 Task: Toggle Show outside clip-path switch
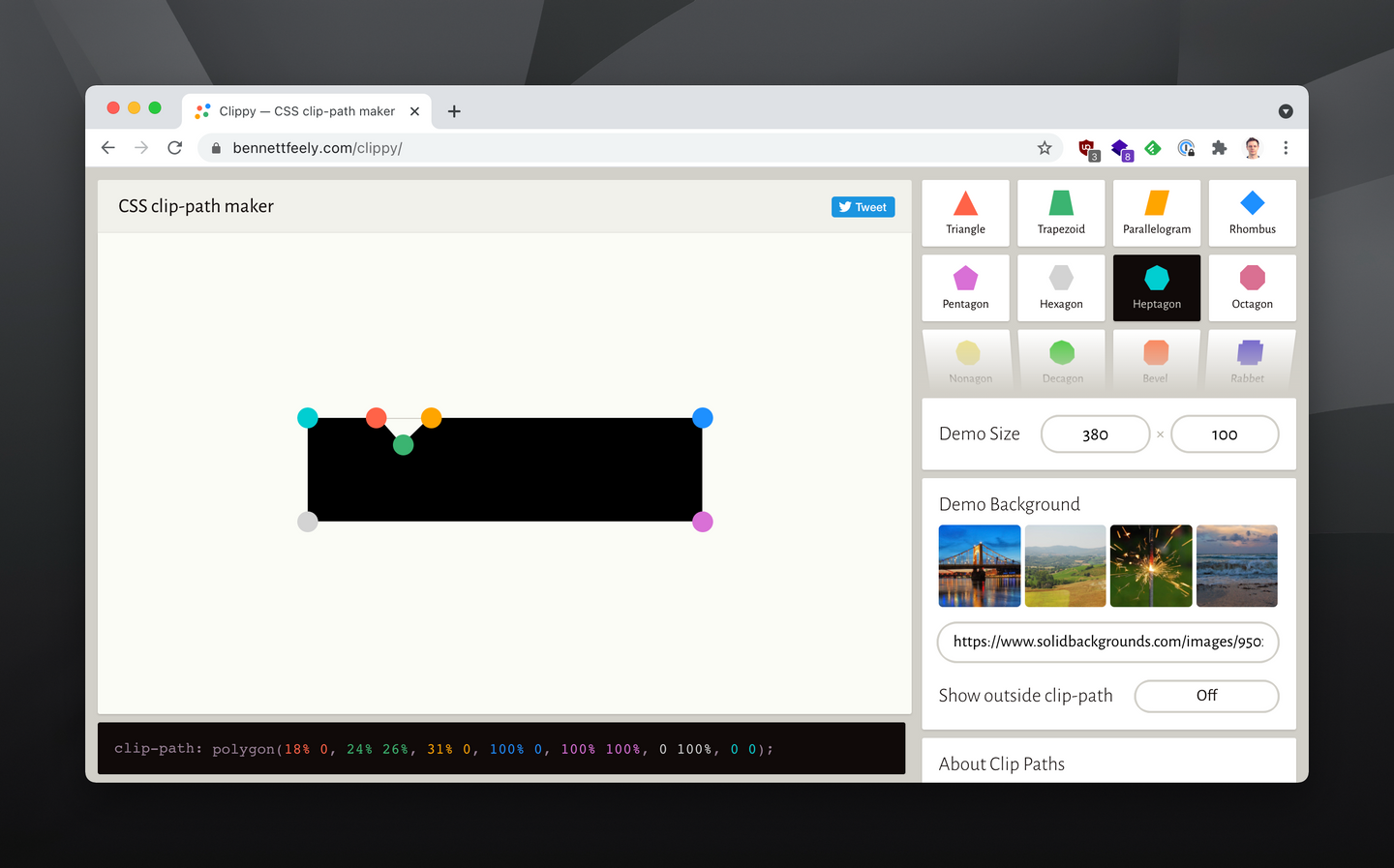(1206, 696)
